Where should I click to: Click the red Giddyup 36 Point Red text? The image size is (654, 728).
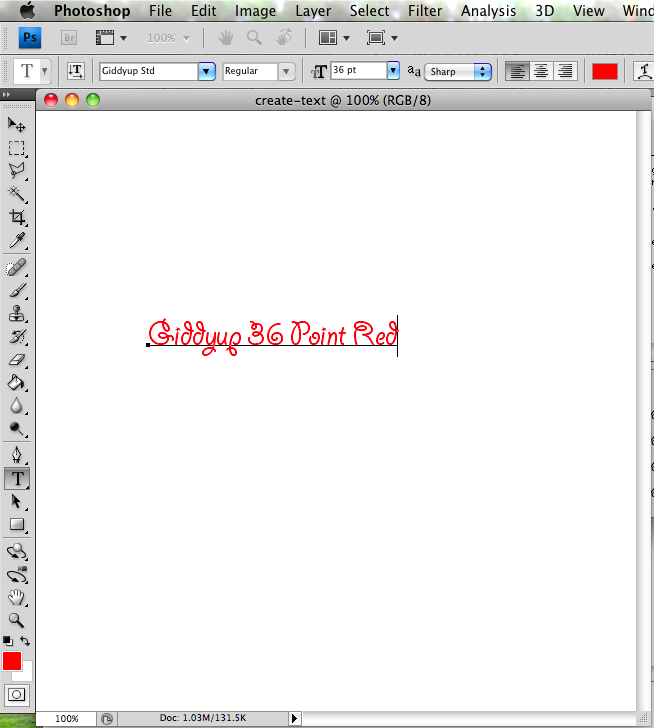click(x=273, y=337)
